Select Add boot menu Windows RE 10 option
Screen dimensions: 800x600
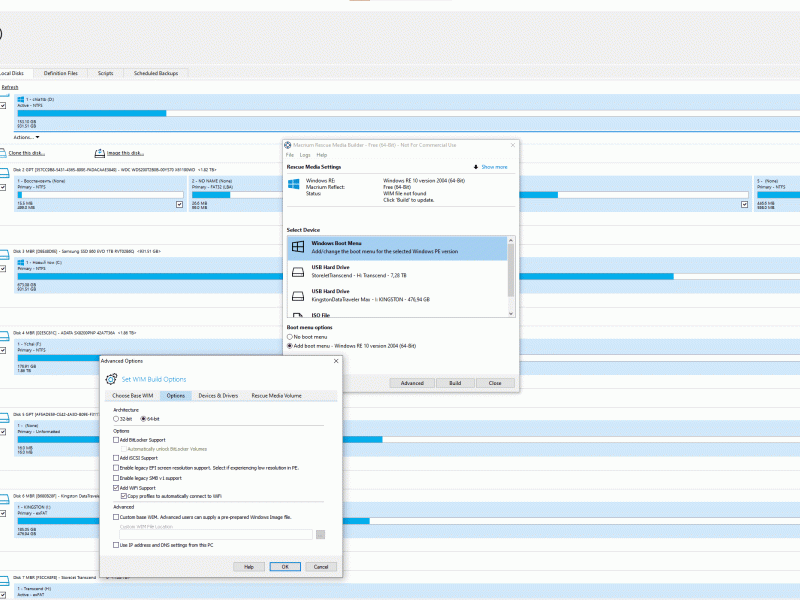tap(290, 346)
